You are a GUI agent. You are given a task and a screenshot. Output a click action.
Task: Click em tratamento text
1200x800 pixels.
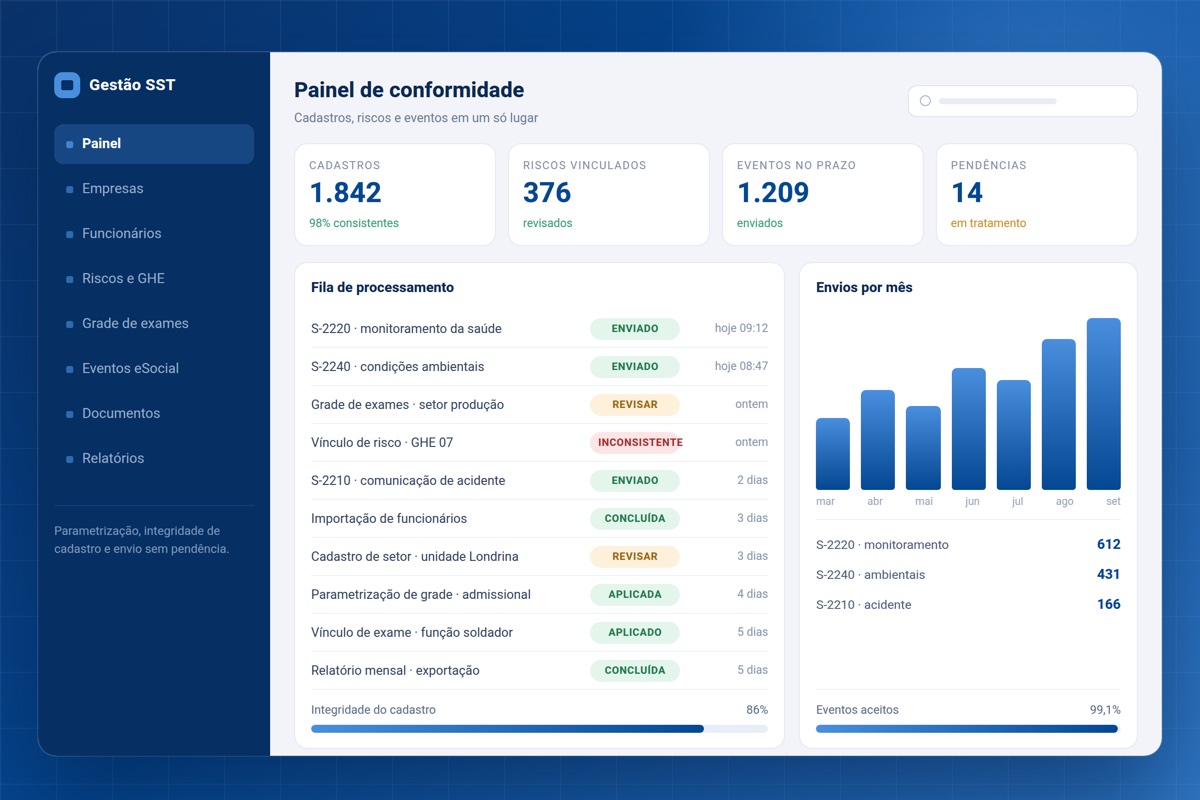pos(988,224)
